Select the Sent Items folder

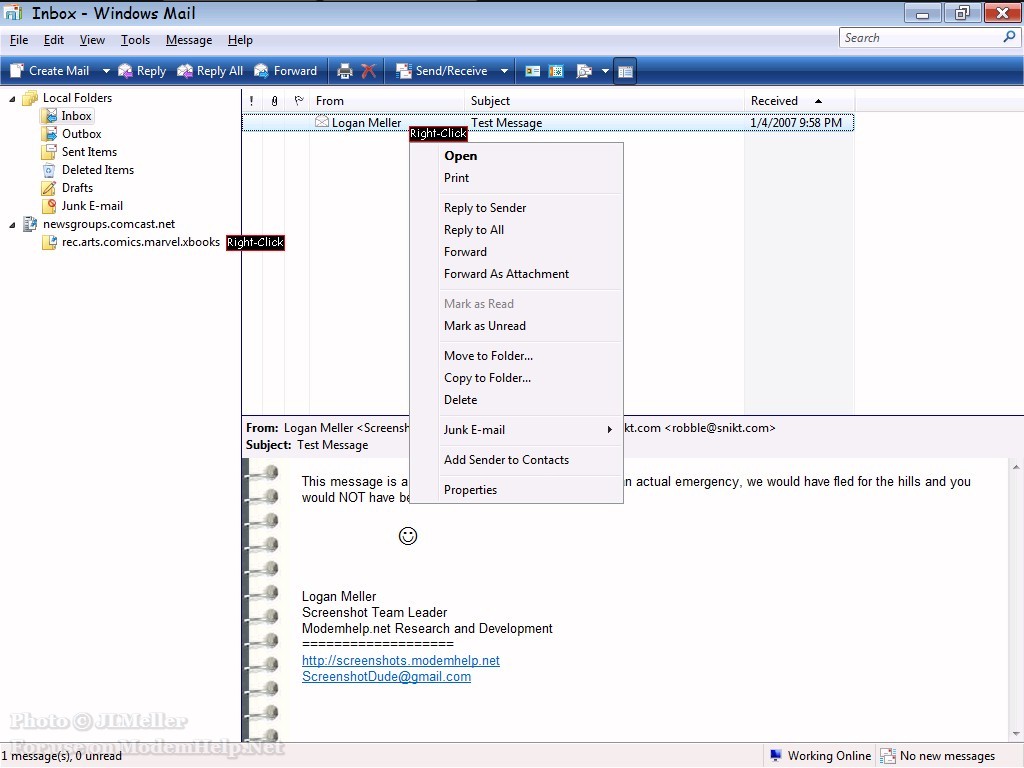(x=89, y=152)
